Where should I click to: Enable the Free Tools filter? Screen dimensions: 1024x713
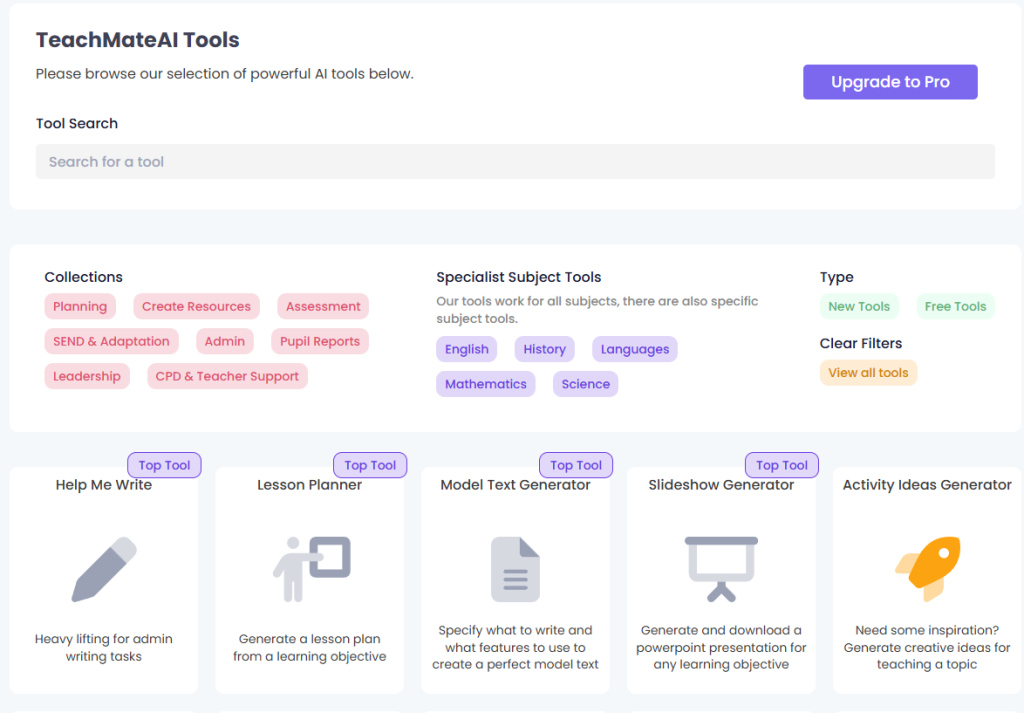click(x=955, y=306)
